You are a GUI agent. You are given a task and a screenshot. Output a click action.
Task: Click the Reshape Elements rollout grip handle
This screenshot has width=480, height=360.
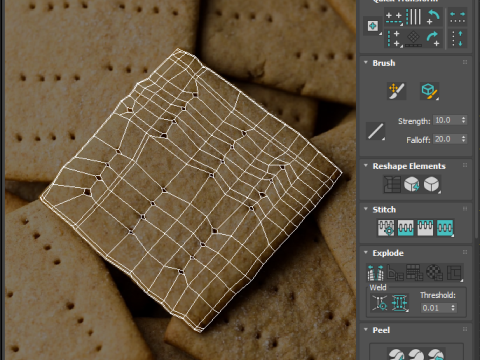point(465,165)
